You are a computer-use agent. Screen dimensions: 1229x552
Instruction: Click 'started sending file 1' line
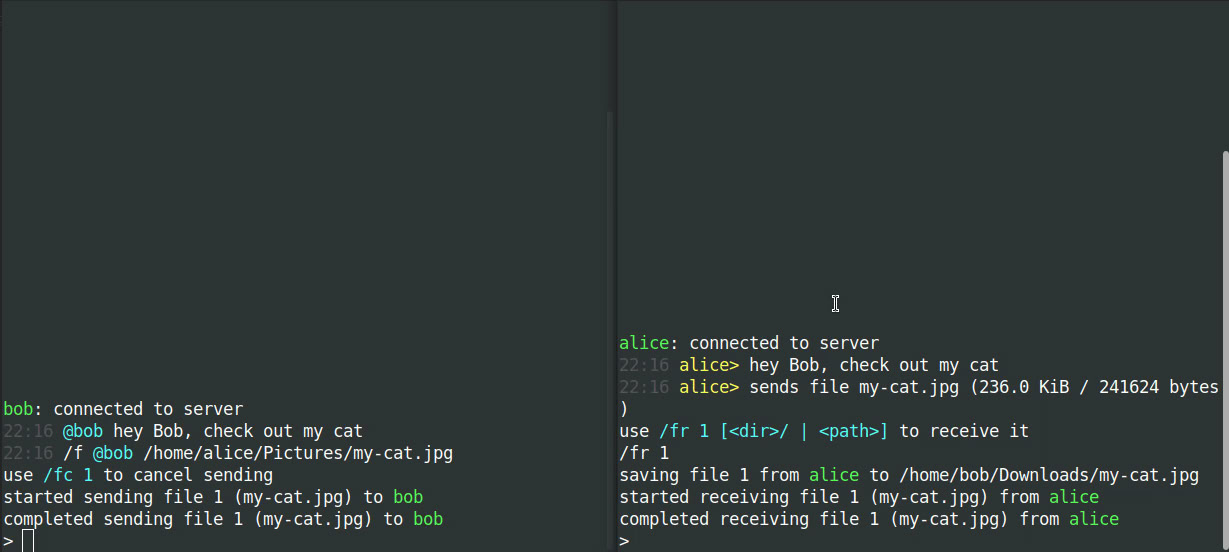(x=213, y=497)
